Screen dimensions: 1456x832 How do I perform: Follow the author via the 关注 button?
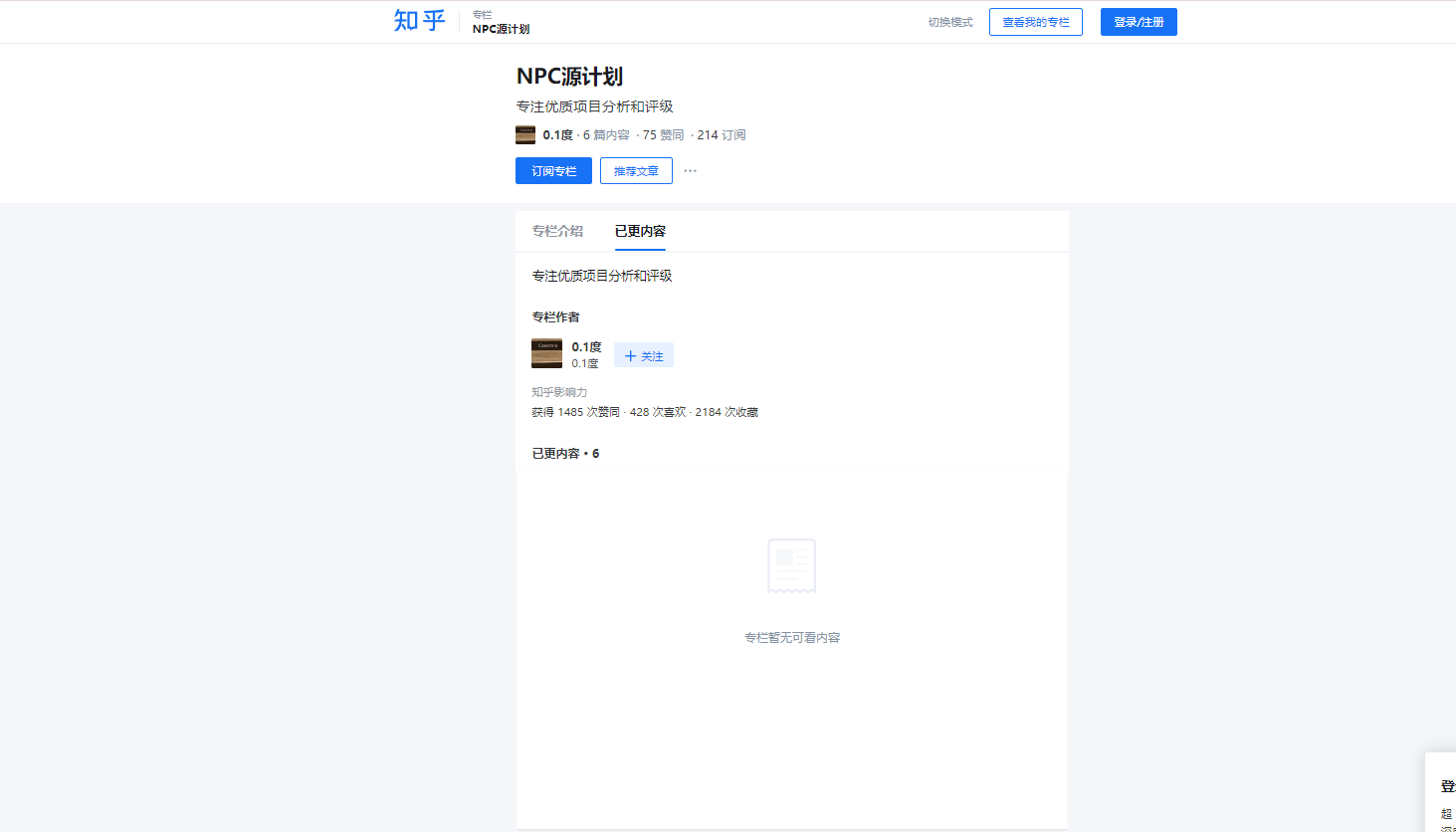[x=644, y=354]
